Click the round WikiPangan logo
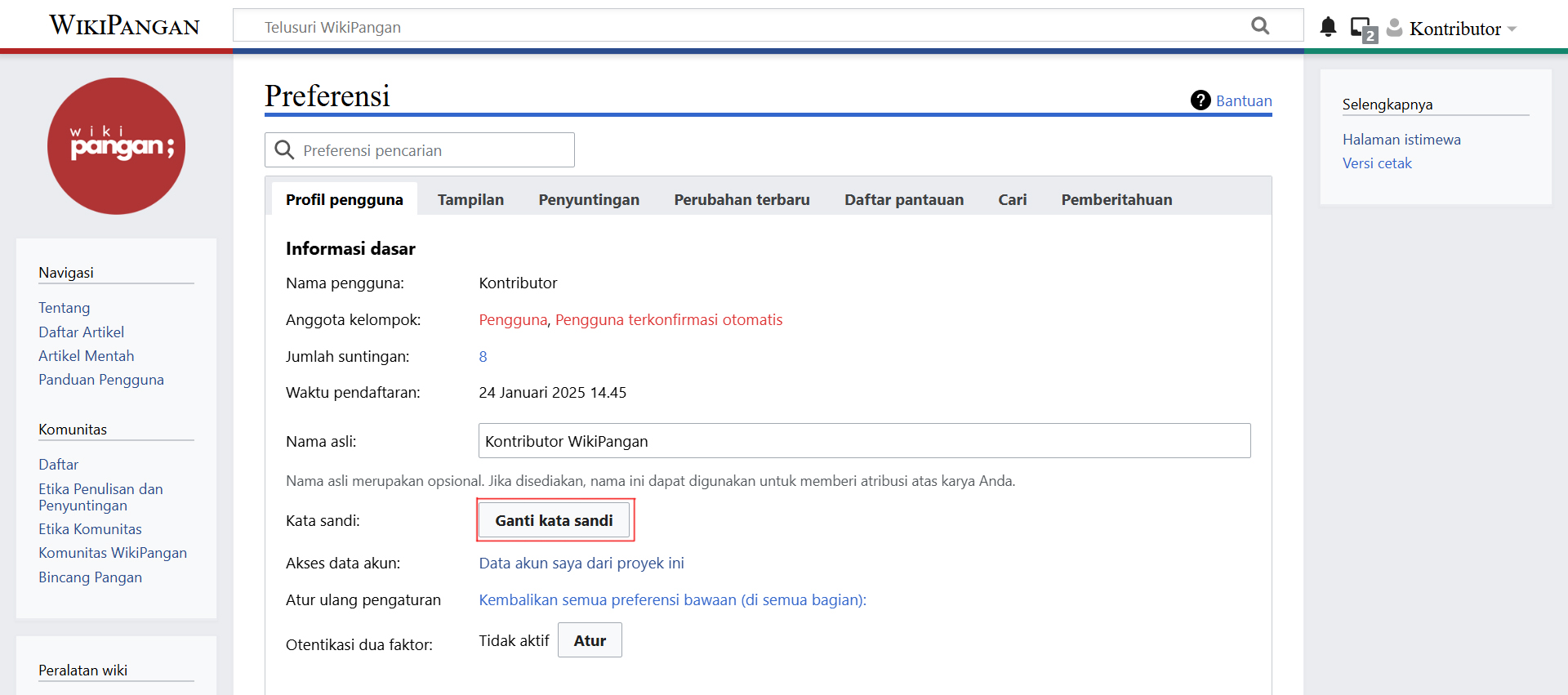This screenshot has width=1568, height=695. pos(116,146)
